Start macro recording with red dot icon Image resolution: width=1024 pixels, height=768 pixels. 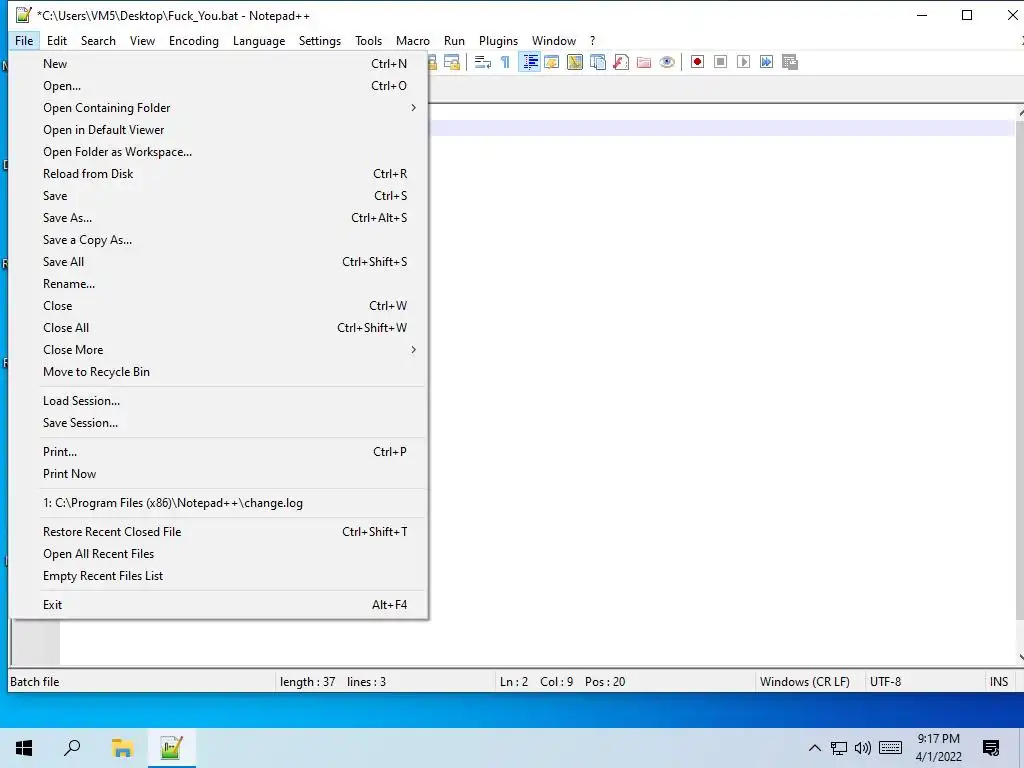click(697, 62)
